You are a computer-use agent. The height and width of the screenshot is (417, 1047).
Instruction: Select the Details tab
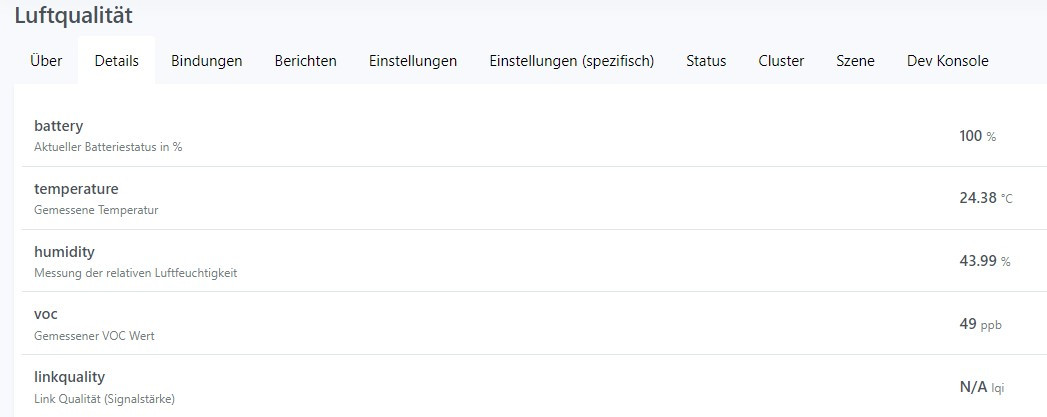tap(116, 61)
